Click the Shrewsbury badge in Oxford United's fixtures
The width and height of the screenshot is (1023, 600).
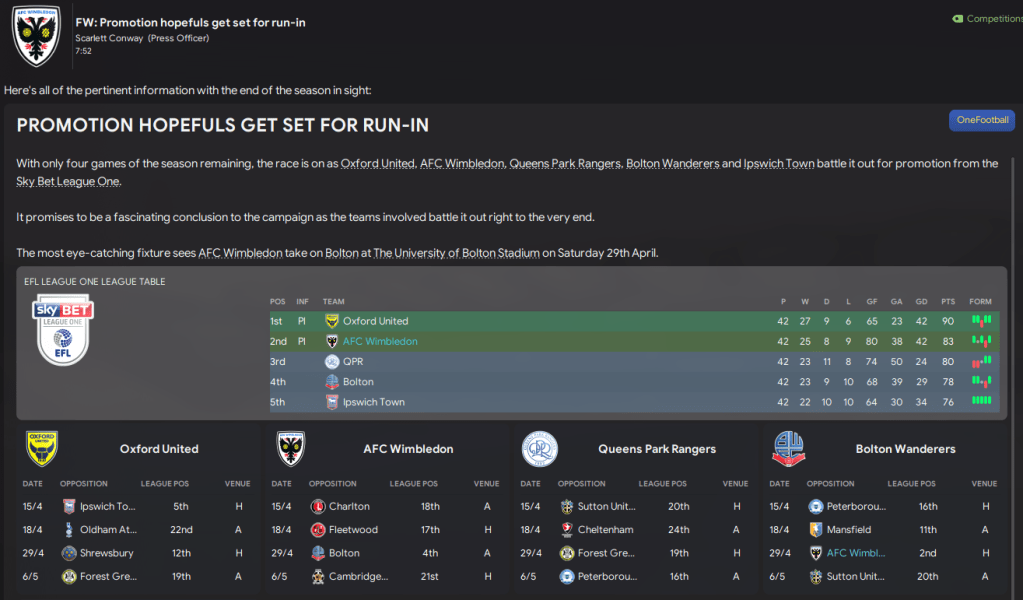click(69, 553)
